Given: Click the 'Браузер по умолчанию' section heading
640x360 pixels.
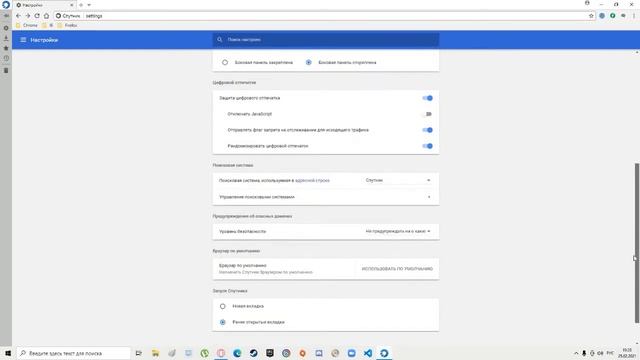Looking at the screenshot, I should tap(236, 251).
